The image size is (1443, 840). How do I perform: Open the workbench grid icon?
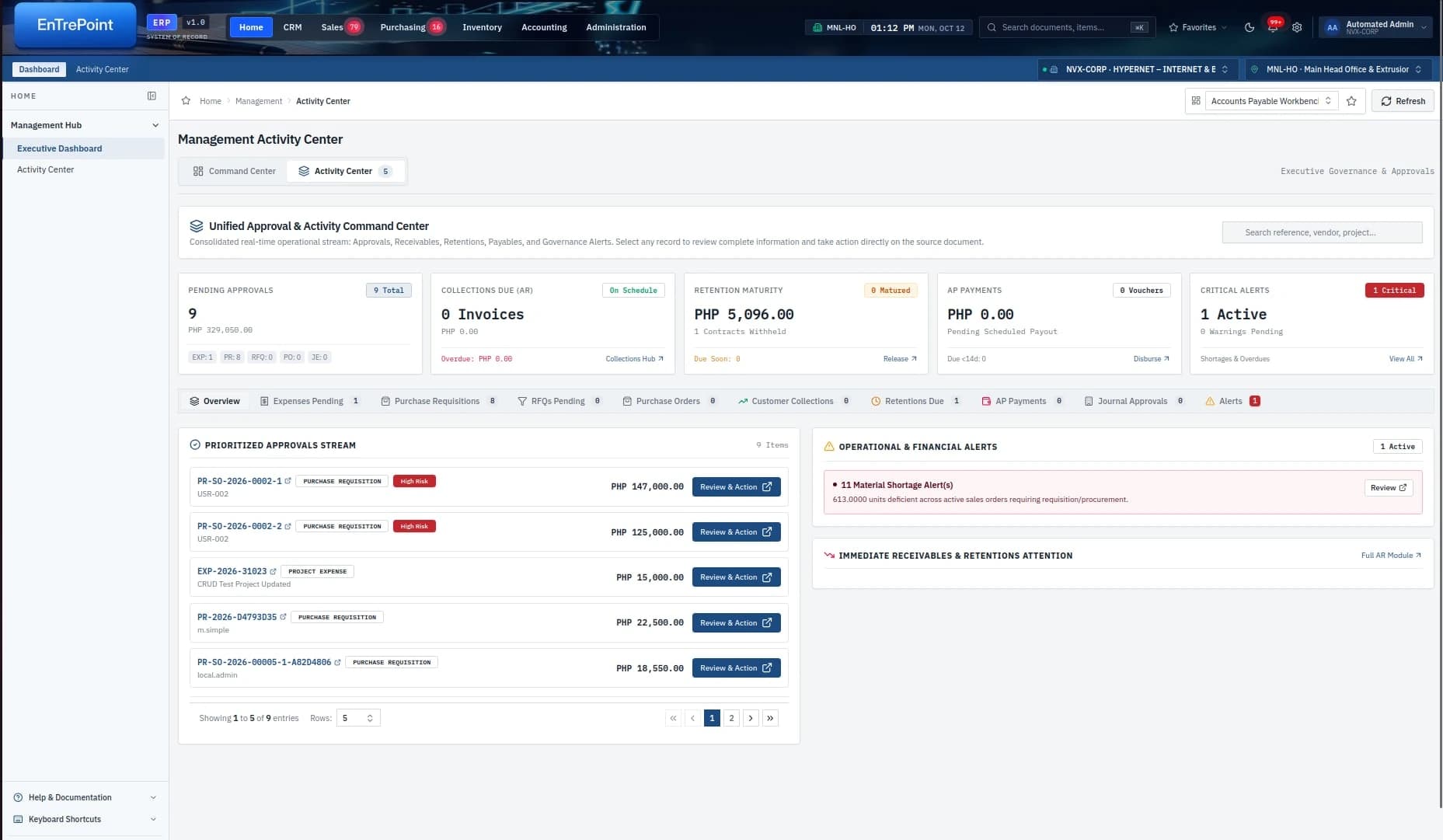click(1196, 101)
